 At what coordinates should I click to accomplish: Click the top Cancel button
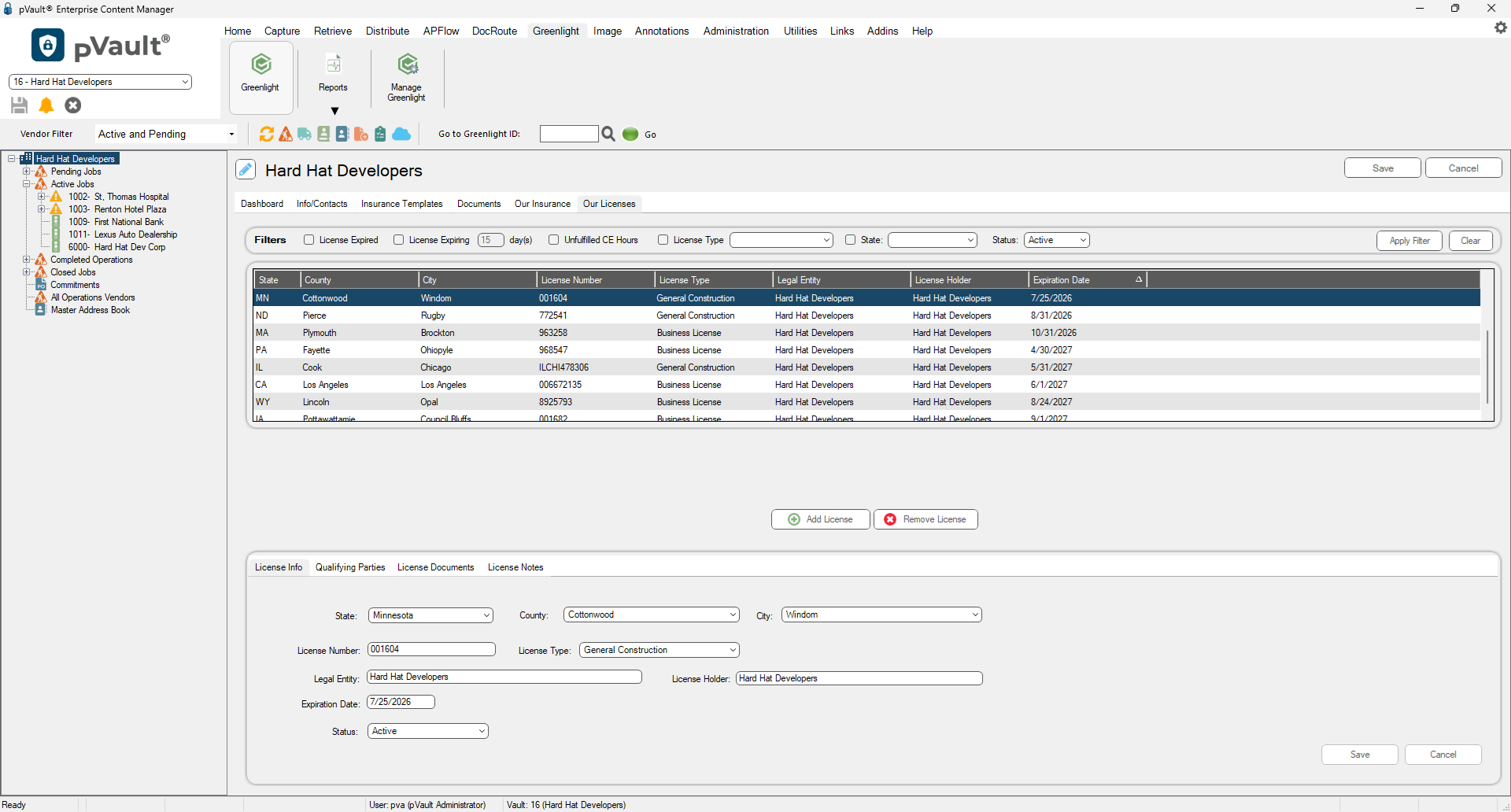coord(1464,168)
